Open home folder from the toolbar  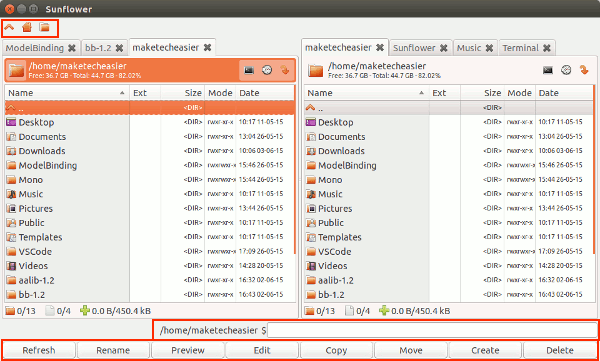coord(27,27)
